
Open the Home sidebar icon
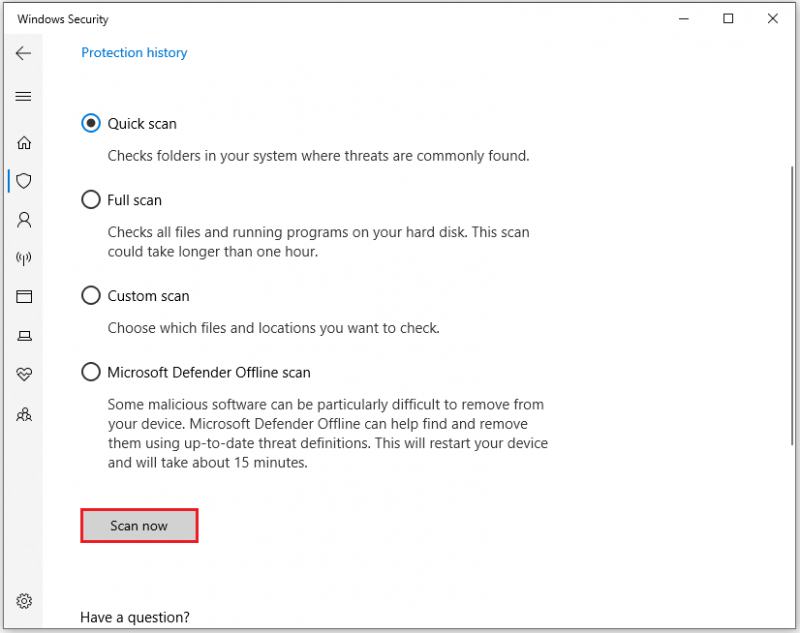(x=24, y=142)
